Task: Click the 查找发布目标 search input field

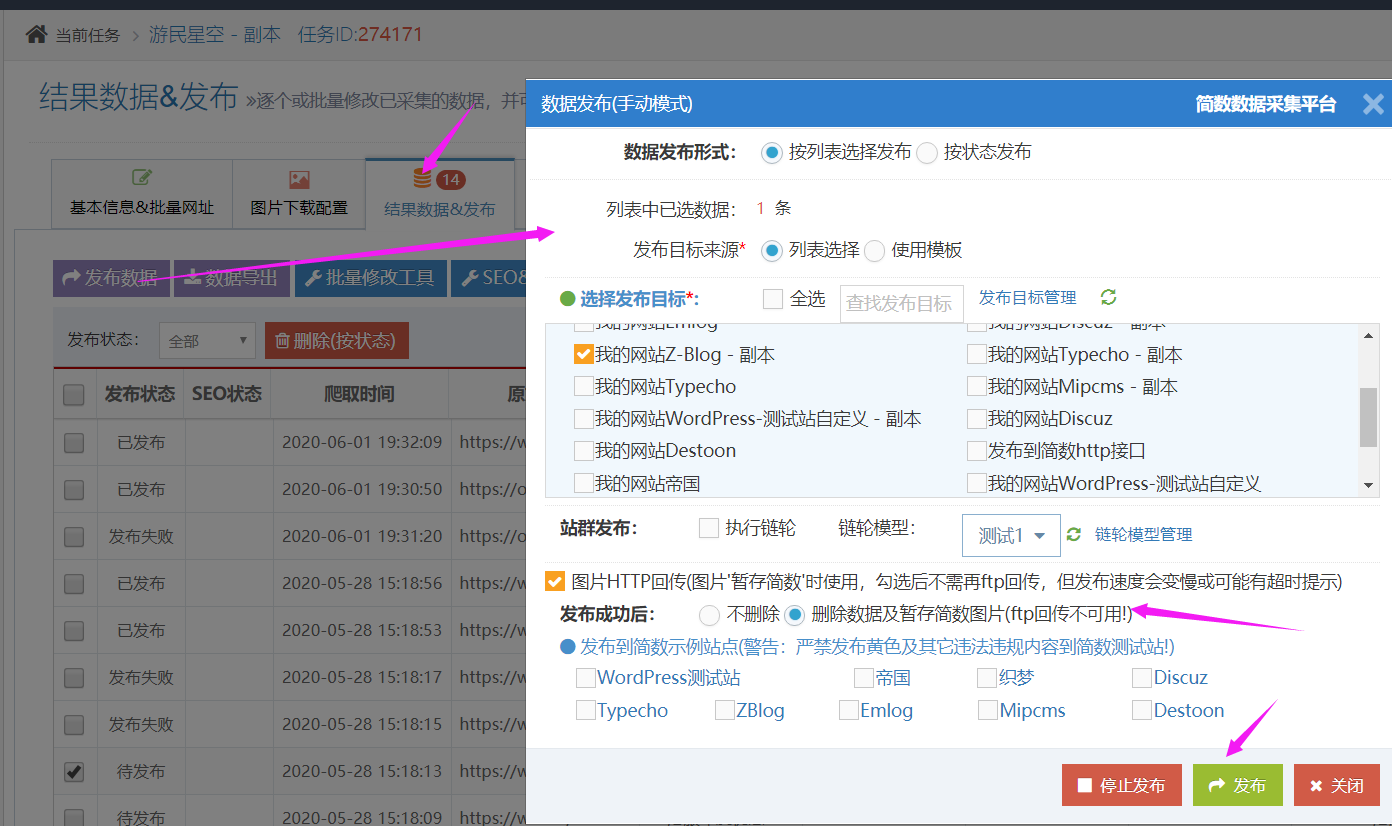Action: 901,303
